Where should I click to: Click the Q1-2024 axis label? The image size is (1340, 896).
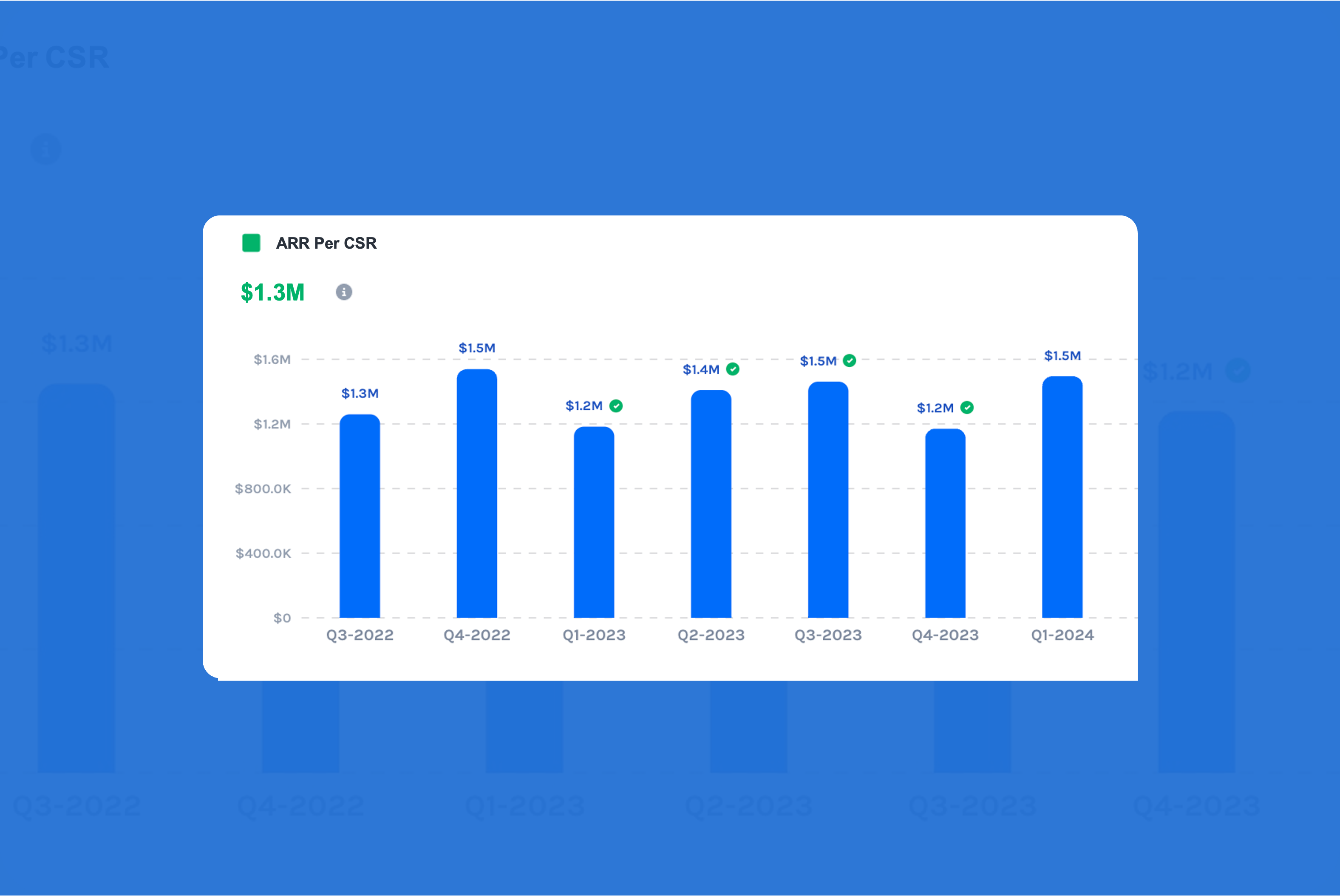click(x=1062, y=635)
